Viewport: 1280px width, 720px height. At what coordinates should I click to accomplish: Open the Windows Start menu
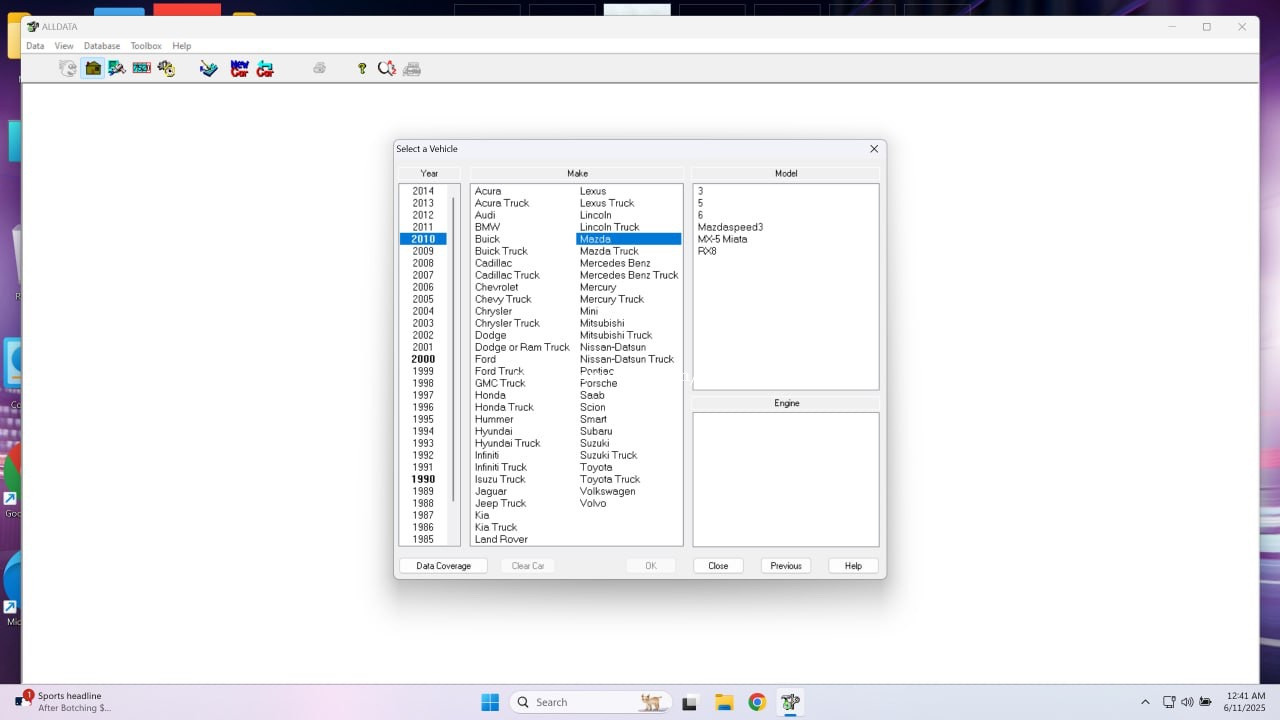pos(490,702)
